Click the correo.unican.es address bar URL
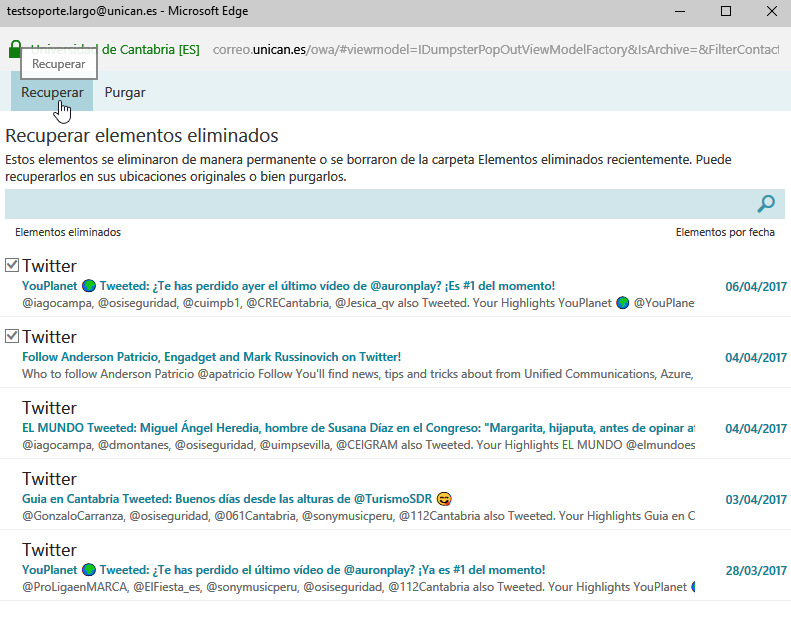791x619 pixels. 495,49
